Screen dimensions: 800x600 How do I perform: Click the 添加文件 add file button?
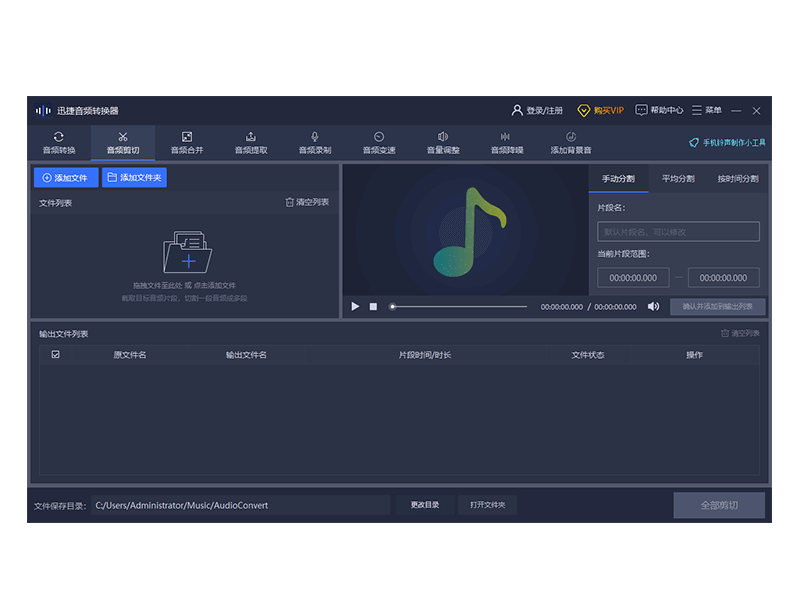[66, 178]
